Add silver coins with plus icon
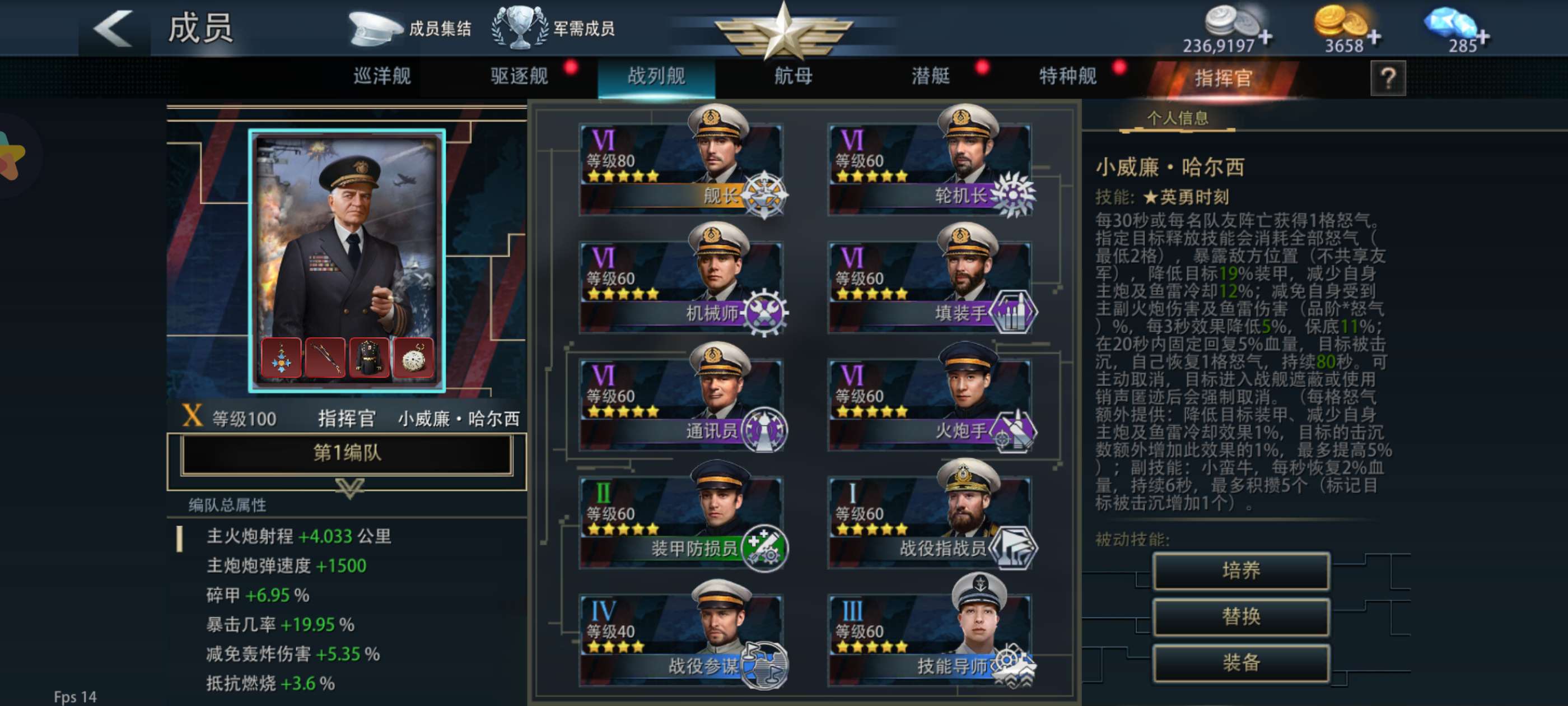 point(1266,37)
